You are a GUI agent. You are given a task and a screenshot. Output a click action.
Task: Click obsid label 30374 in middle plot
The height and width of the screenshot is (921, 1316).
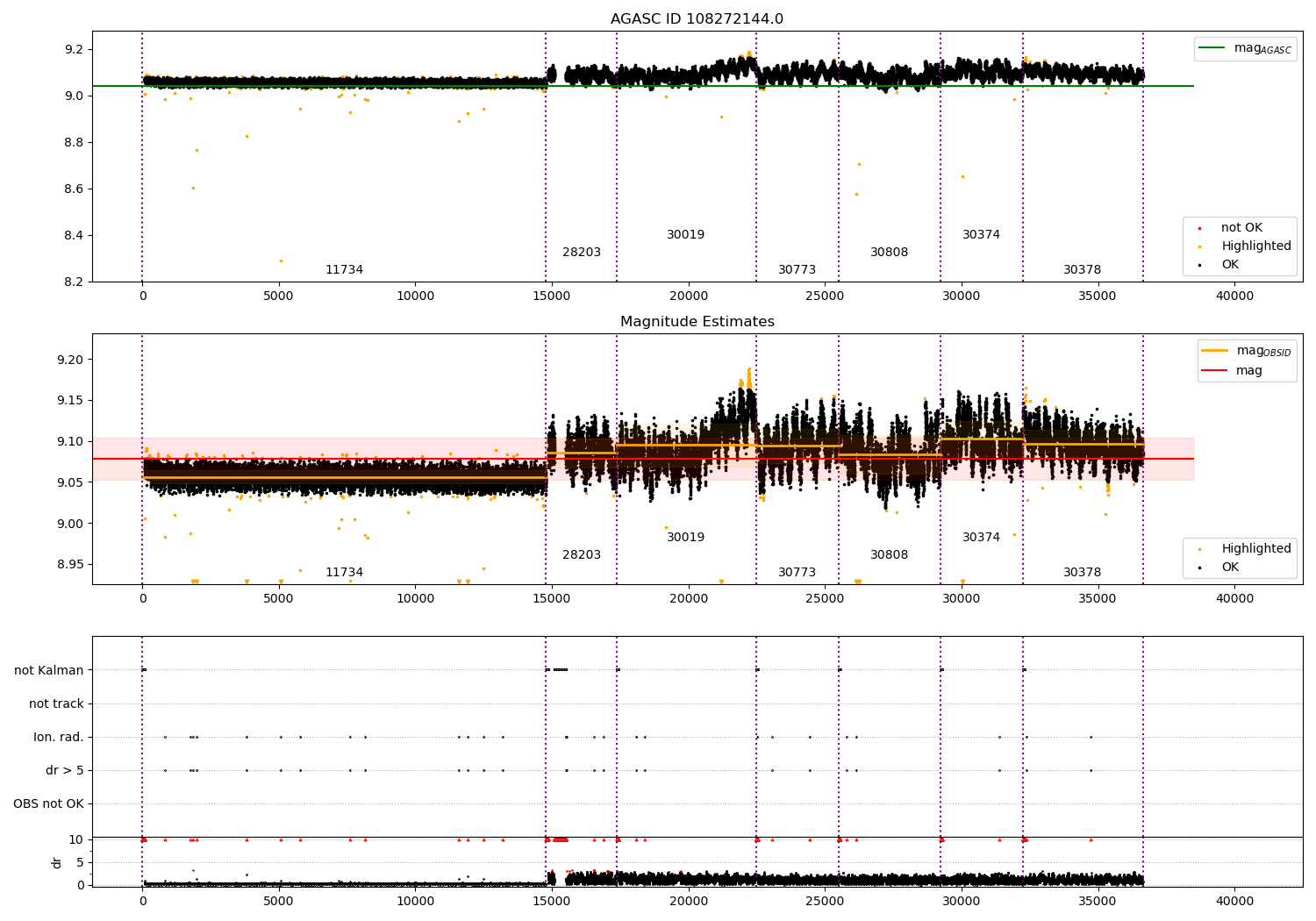click(x=981, y=538)
